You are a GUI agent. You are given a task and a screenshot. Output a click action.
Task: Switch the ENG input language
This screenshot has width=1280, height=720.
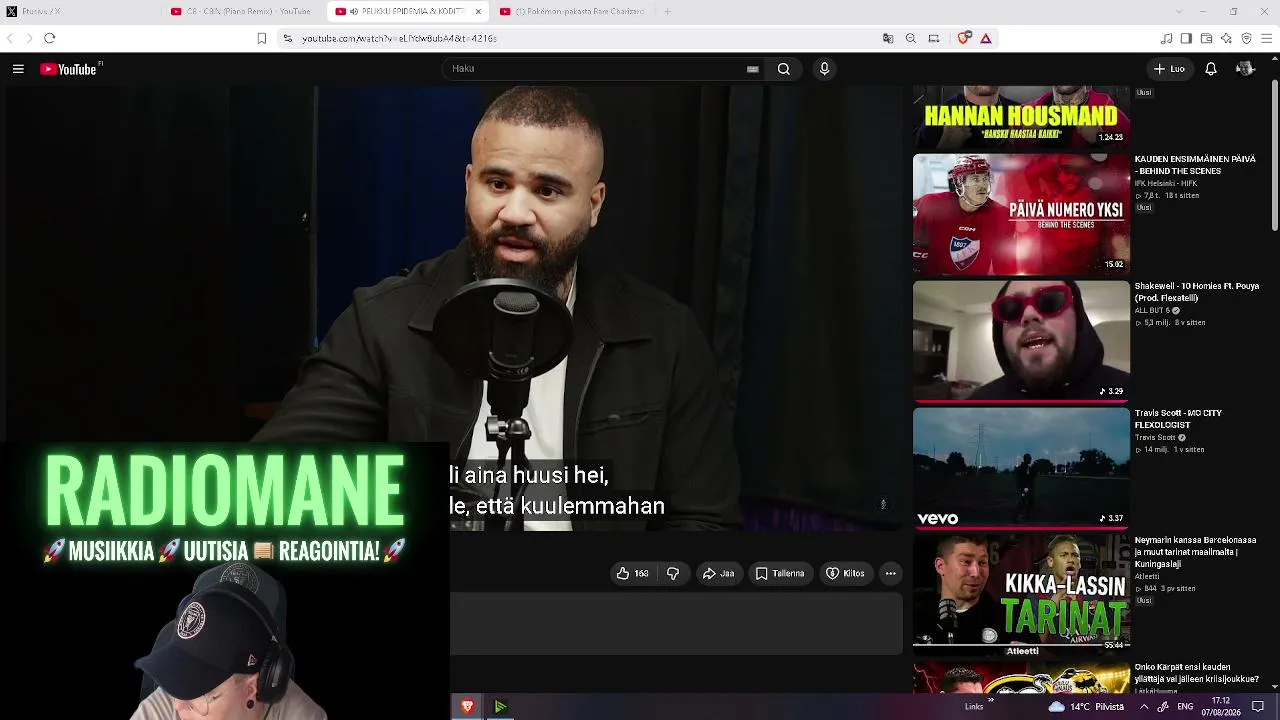point(1185,707)
